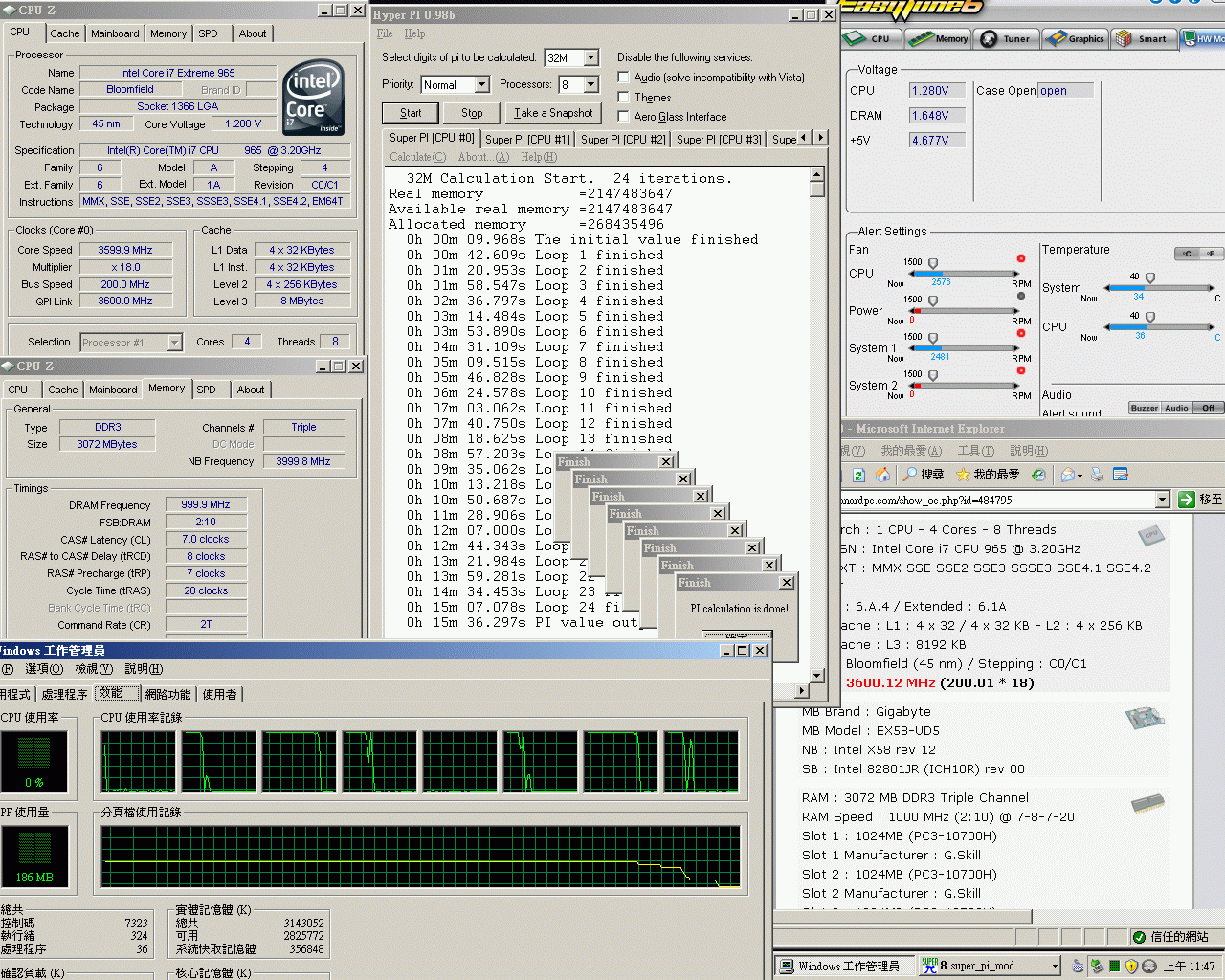Open the Internet Explorer Tools (工具) menu

[x=975, y=451]
